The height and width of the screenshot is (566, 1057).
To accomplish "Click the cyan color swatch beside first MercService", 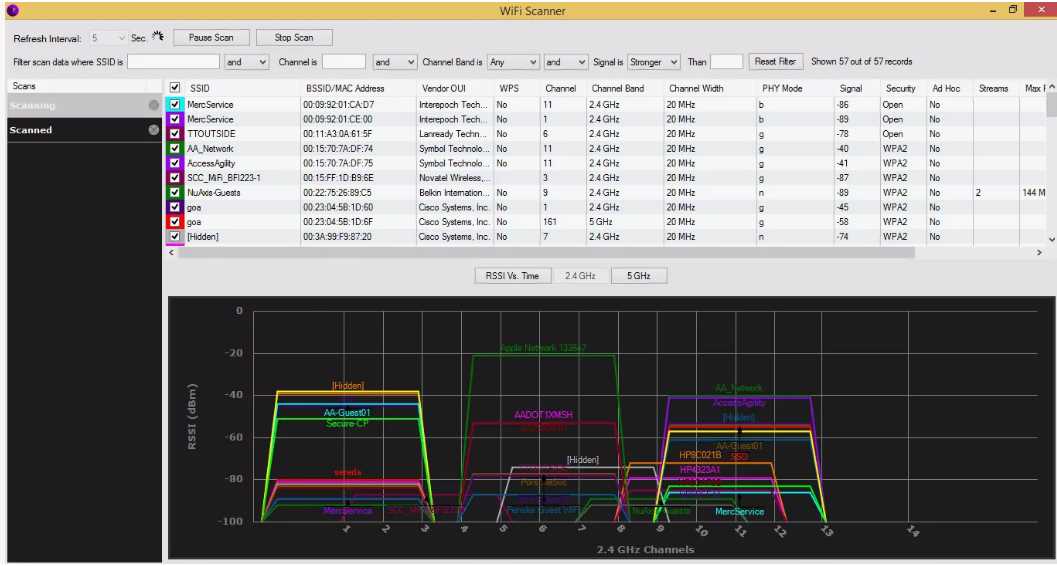I will (166, 104).
